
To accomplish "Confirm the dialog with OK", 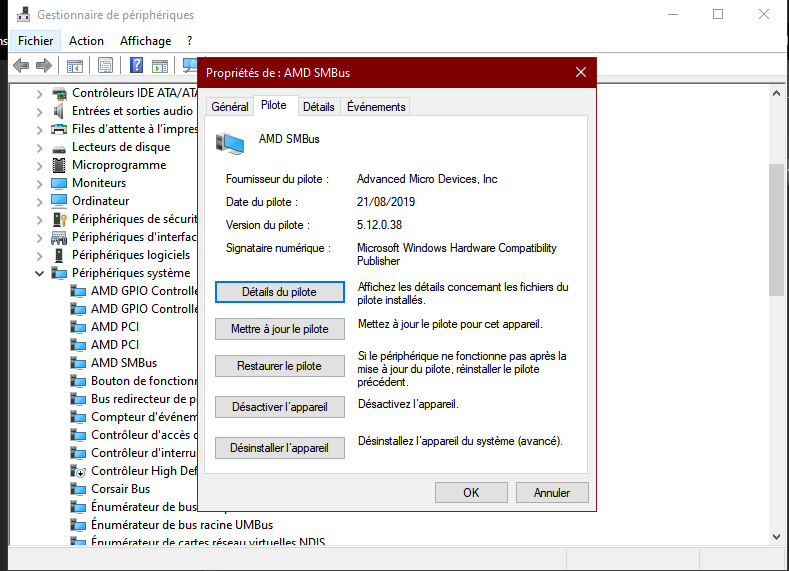I will (x=471, y=493).
